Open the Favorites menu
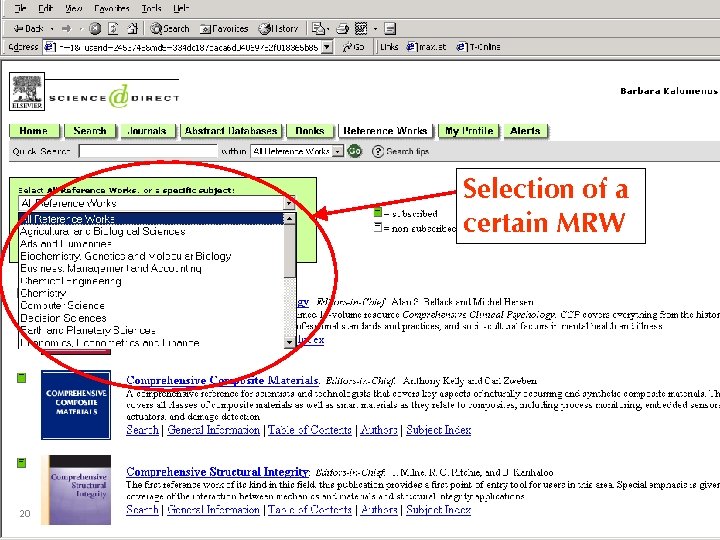This screenshot has width=720, height=540. [112, 8]
